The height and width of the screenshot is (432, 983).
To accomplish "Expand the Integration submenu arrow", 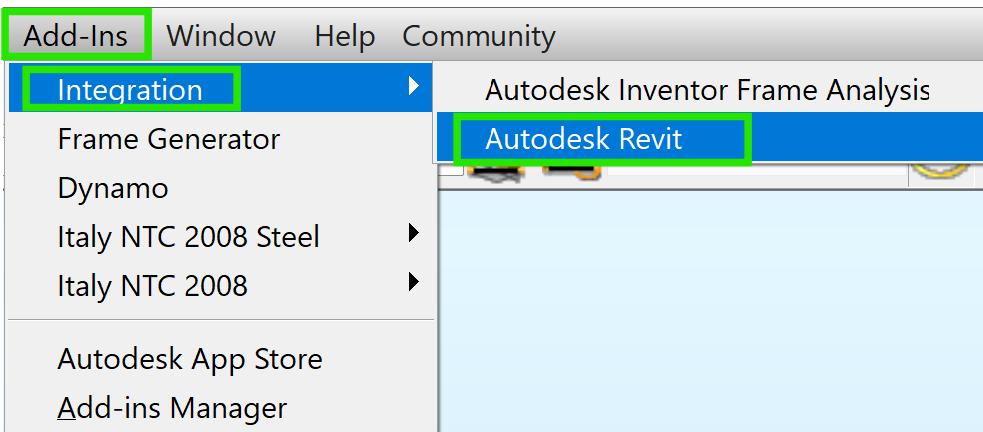I will tap(413, 85).
